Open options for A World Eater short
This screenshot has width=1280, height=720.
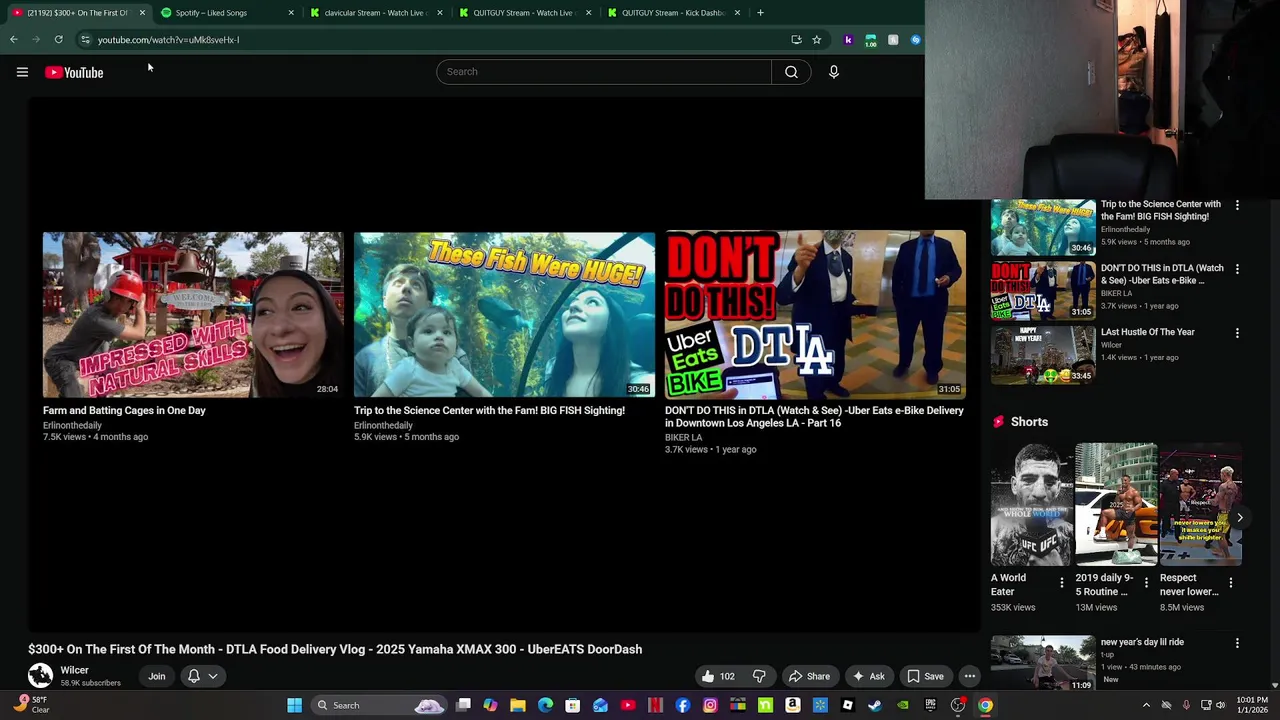[1062, 583]
